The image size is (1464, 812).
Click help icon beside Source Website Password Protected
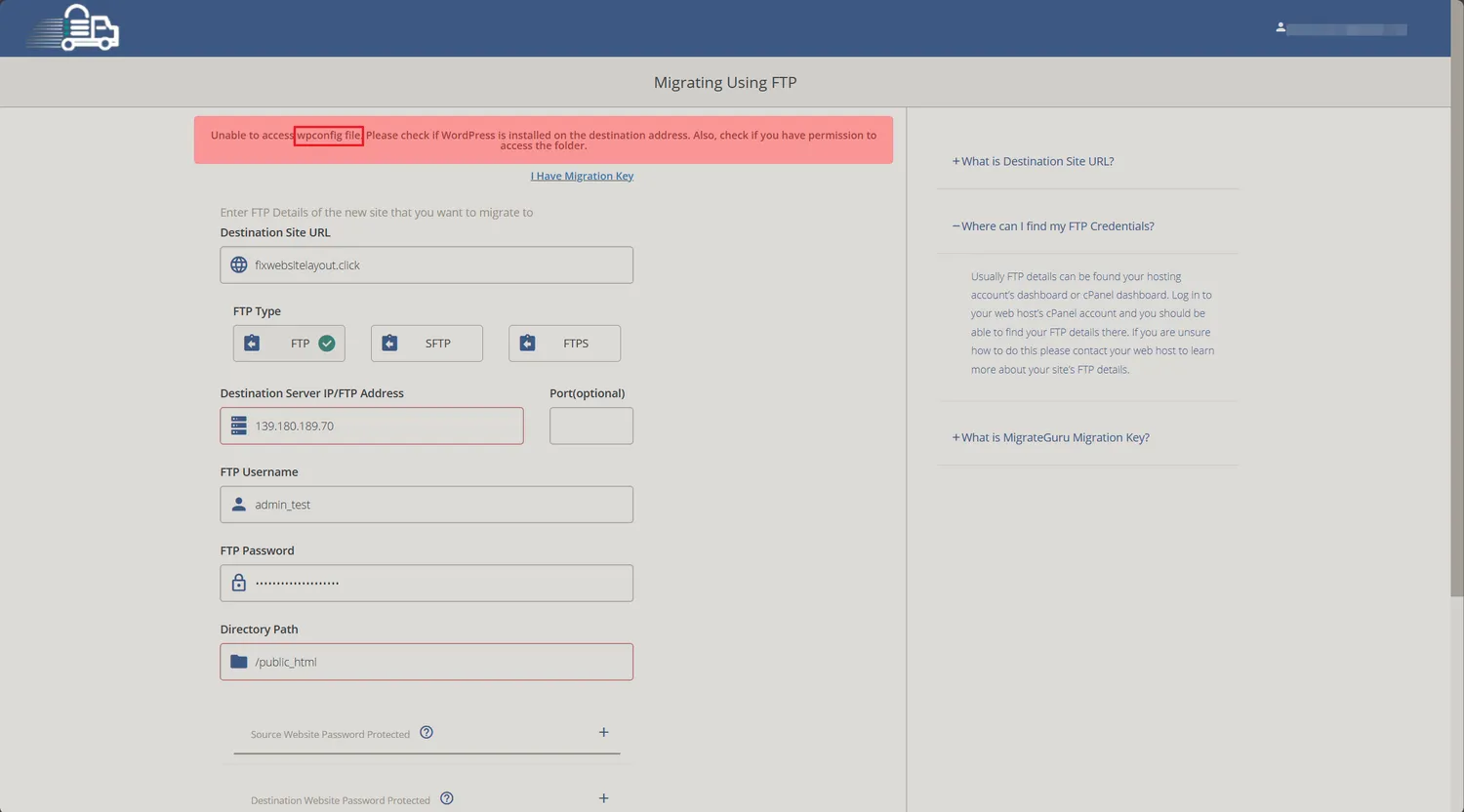click(427, 733)
